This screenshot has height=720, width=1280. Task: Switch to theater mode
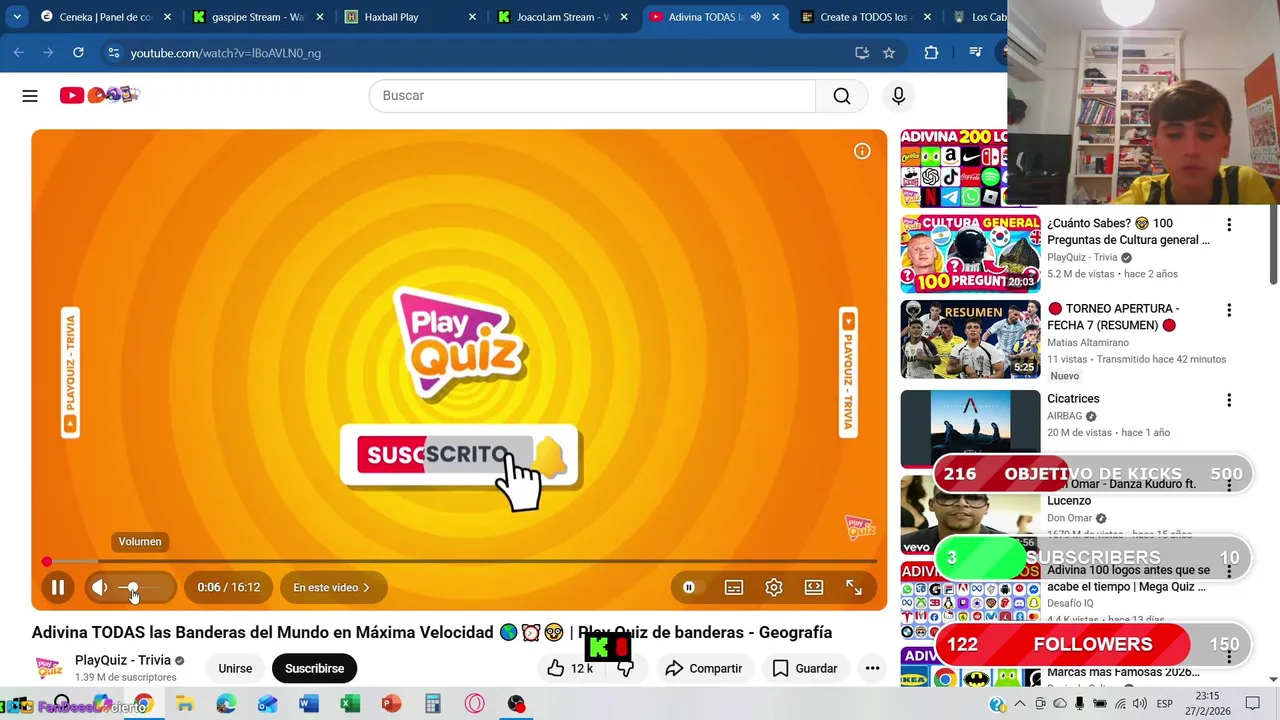pos(814,588)
